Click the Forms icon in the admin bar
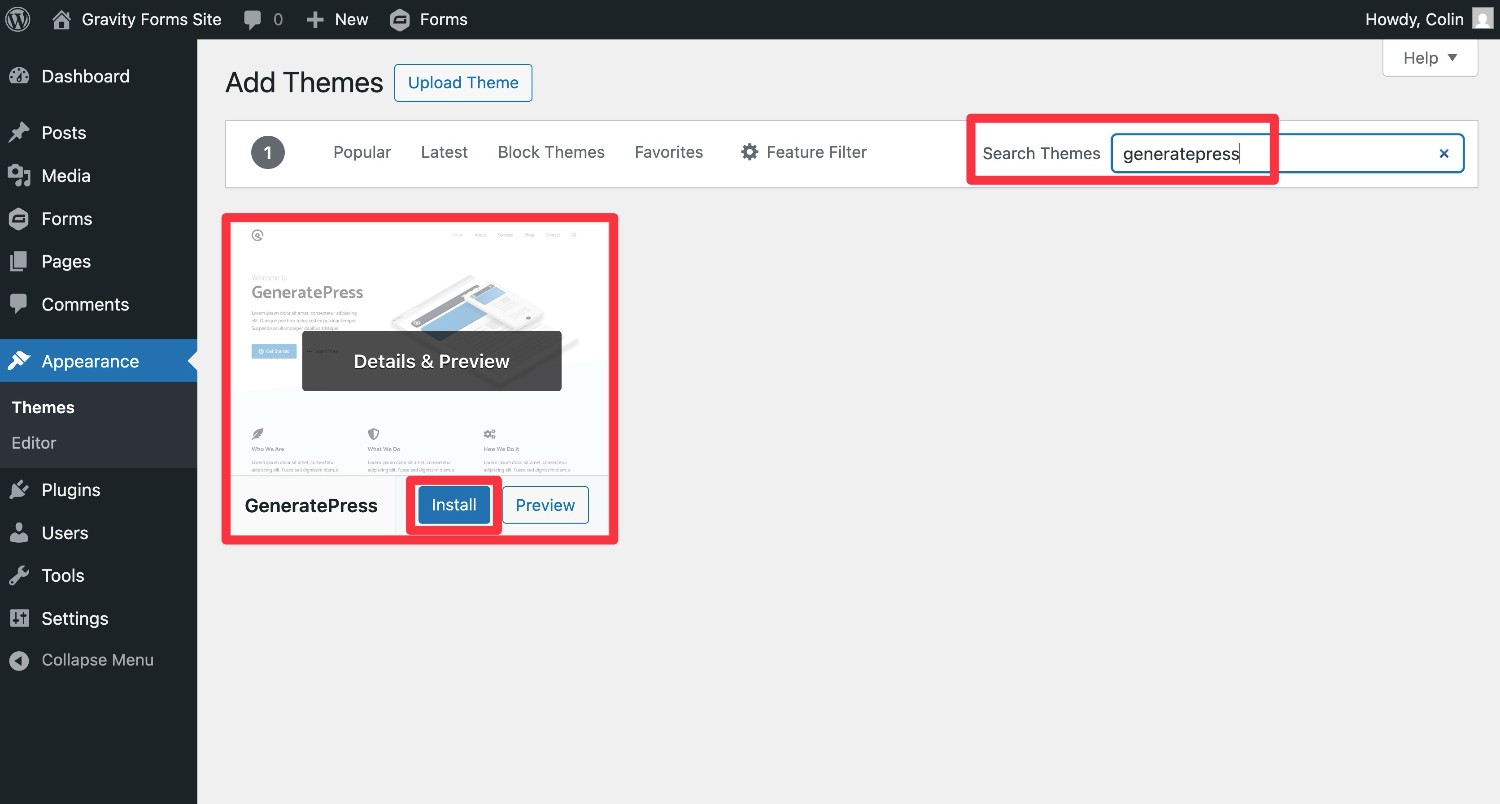 click(x=400, y=19)
